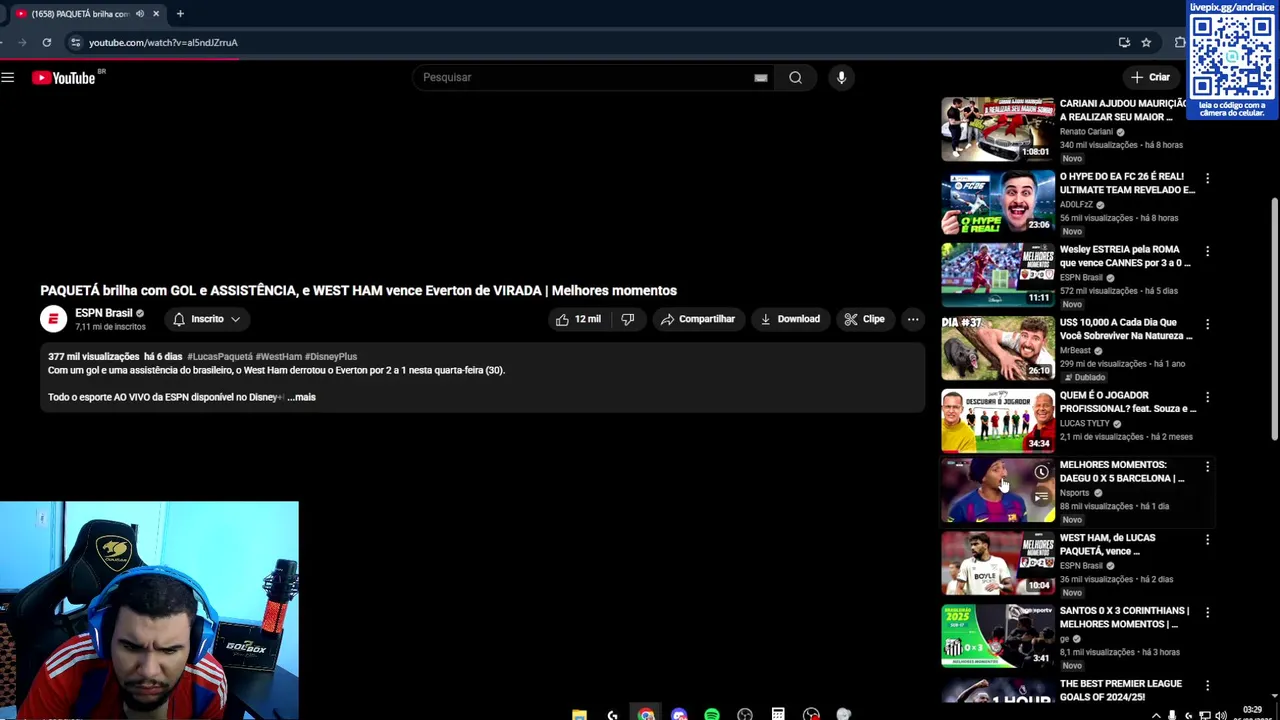Screen dimensions: 1280x720
Task: Open options menu for WEST HAM, DE LUCAS
Action: pyautogui.click(x=1207, y=540)
